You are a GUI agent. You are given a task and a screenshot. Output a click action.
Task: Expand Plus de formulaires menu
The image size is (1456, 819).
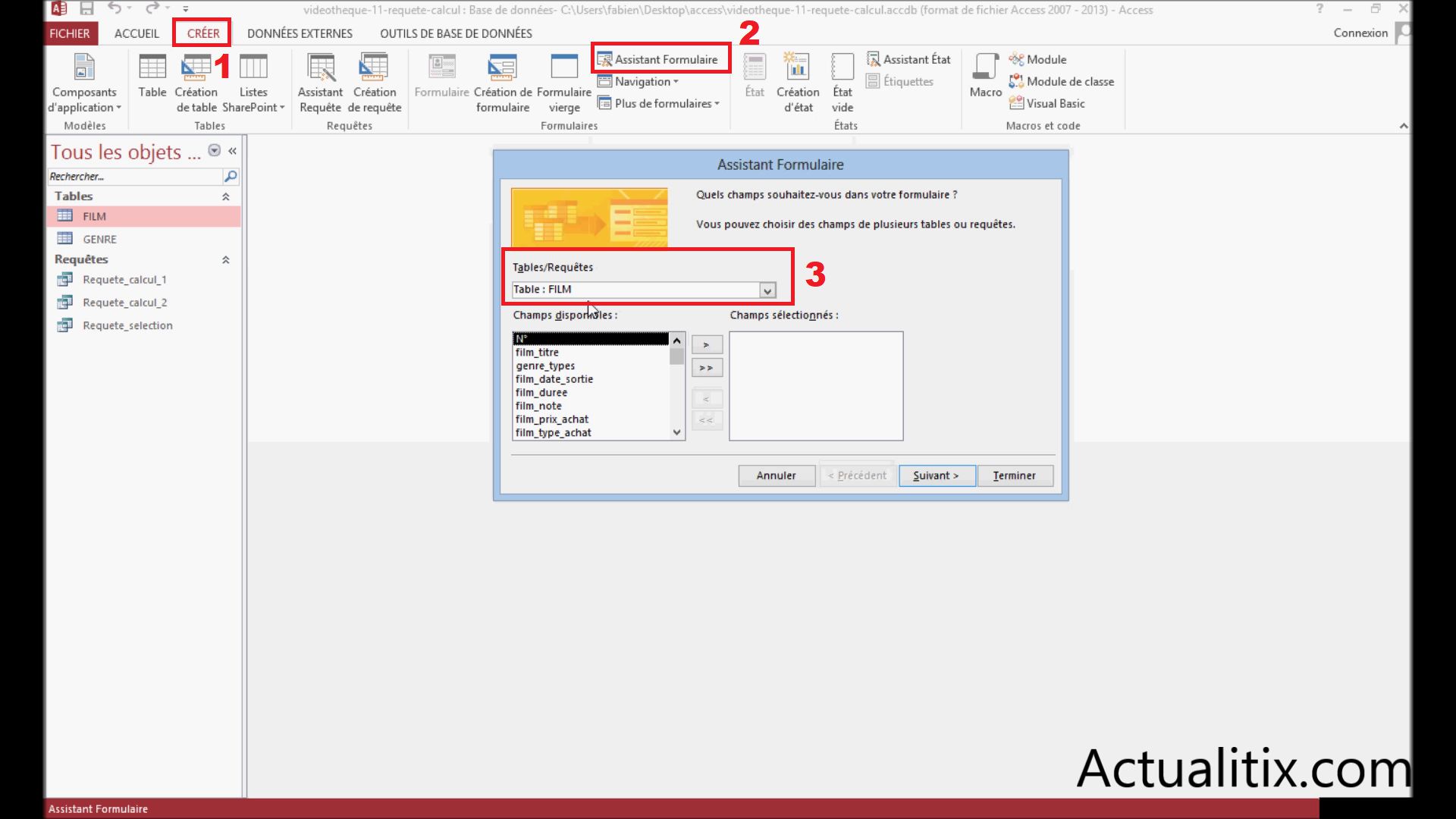click(658, 103)
